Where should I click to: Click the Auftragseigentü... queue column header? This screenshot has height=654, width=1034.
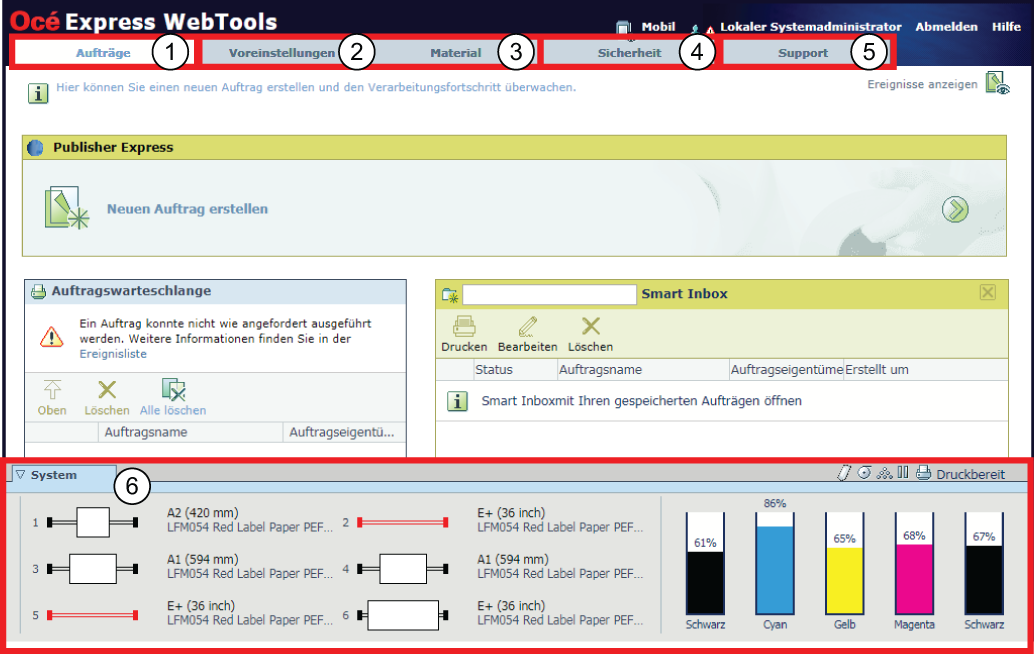pyautogui.click(x=344, y=432)
